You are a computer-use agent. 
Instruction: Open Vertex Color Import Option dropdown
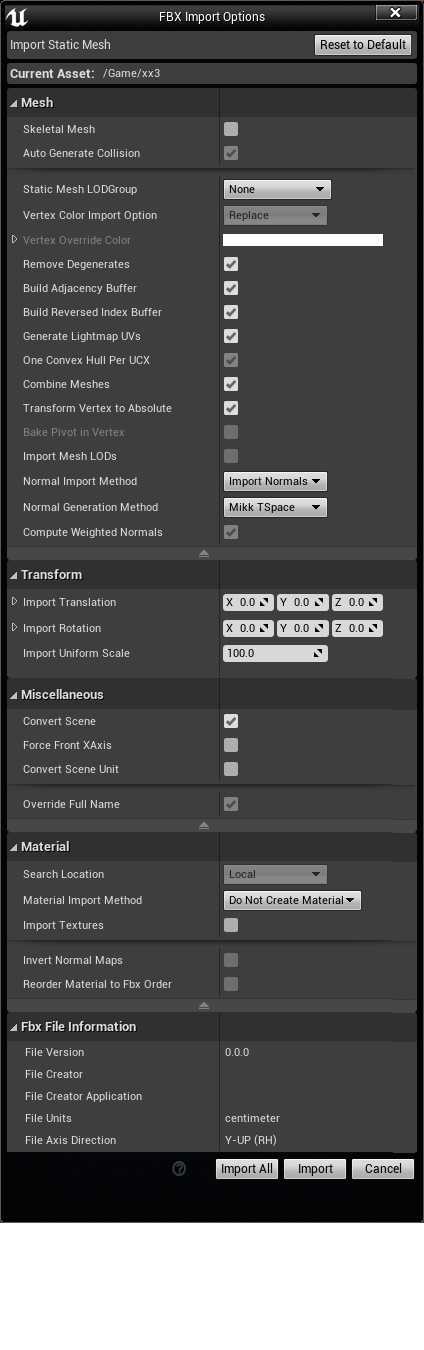pos(275,215)
